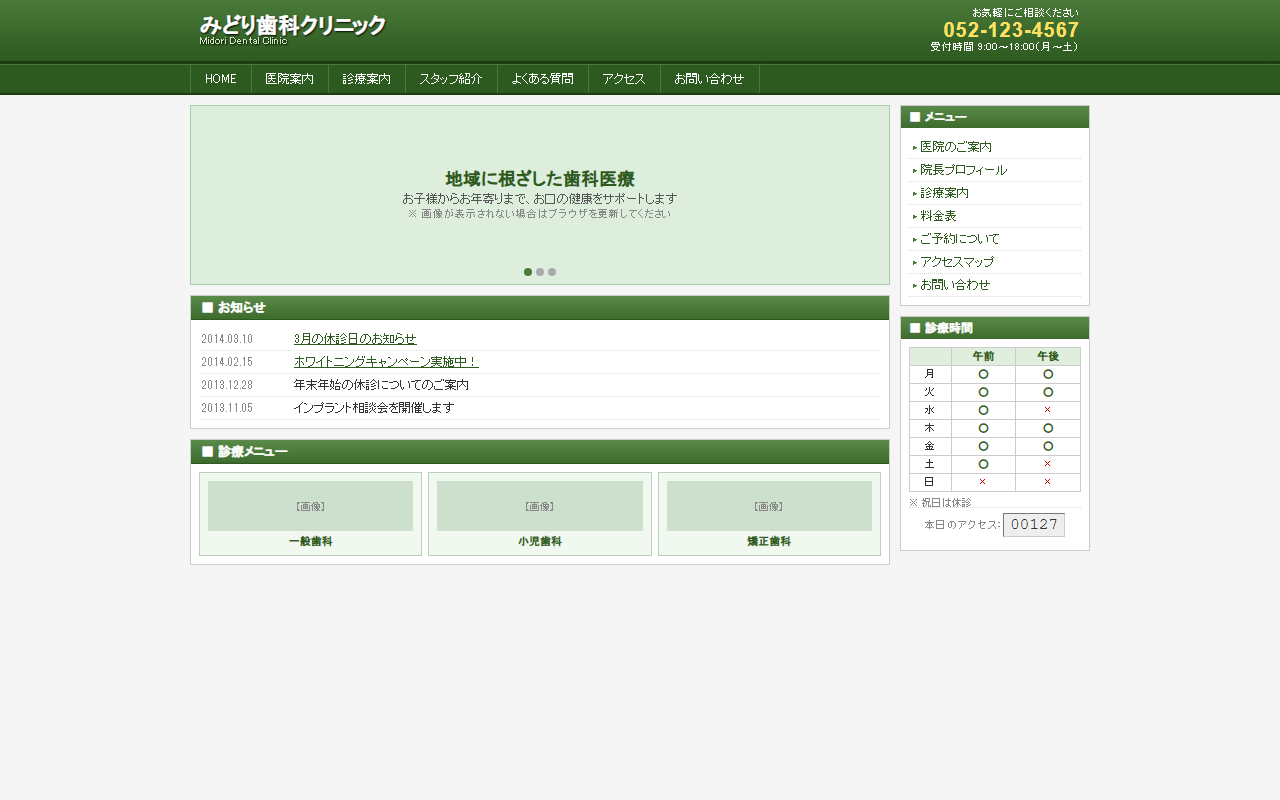Screen dimensions: 1280x800
Task: Open the 3月の休診日のお知らせ announcement link
Action: pos(354,338)
